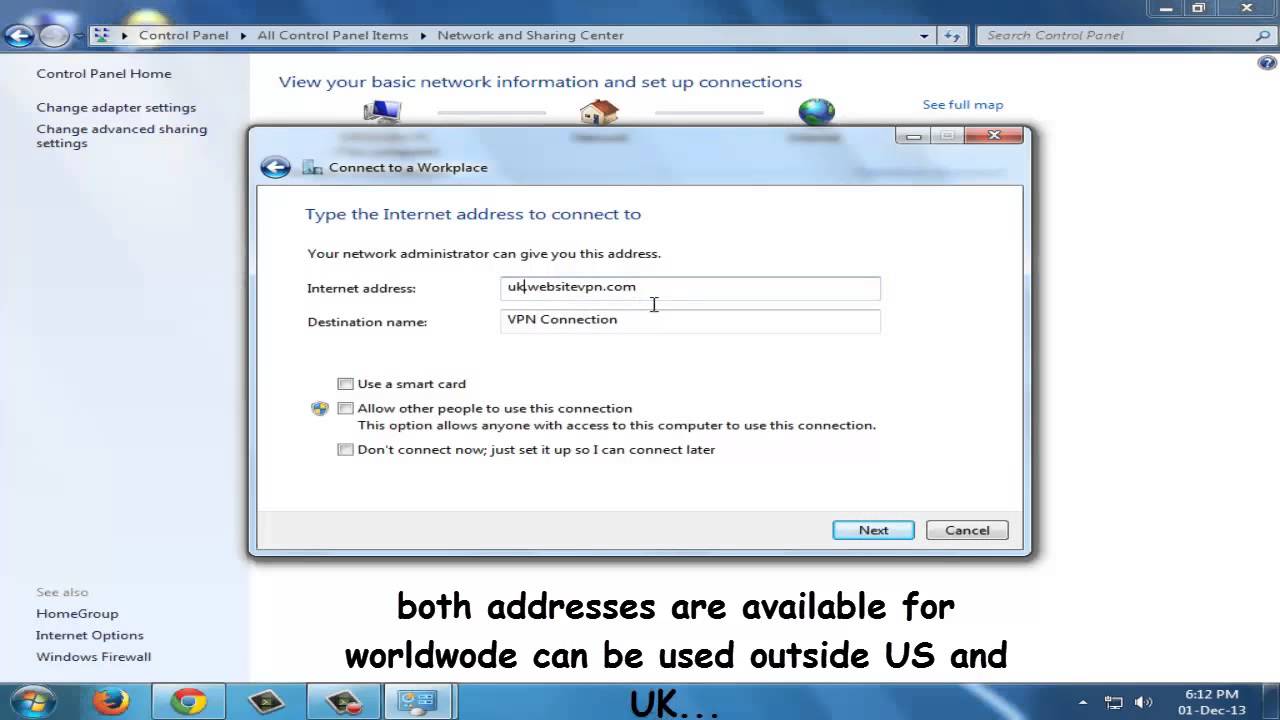Click the Cancel button

pos(967,530)
